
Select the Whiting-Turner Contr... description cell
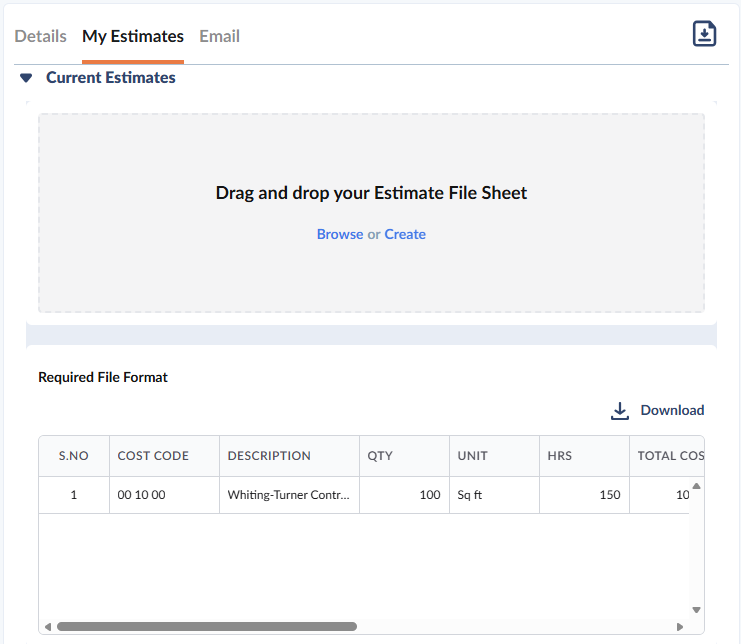[x=289, y=495]
